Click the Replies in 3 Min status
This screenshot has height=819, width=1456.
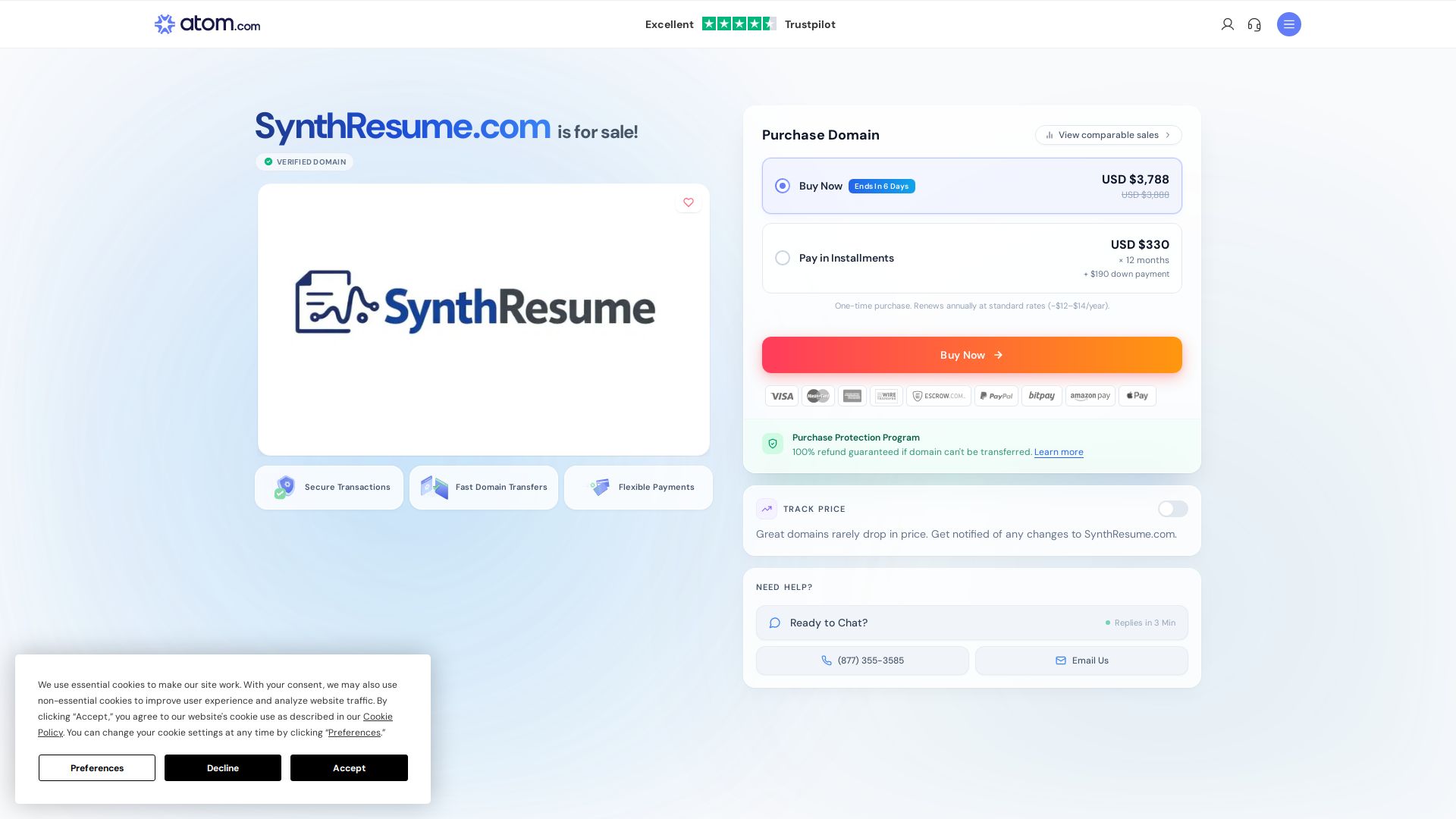click(1140, 623)
